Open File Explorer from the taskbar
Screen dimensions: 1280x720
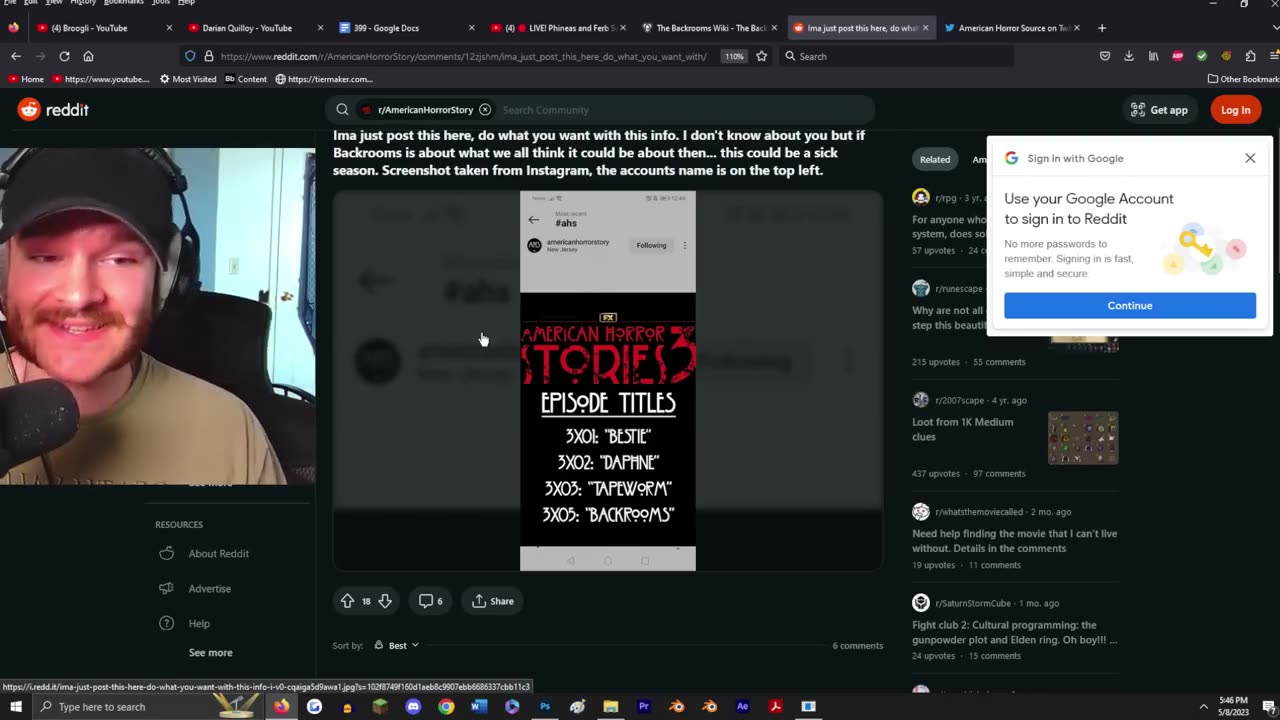coord(611,707)
